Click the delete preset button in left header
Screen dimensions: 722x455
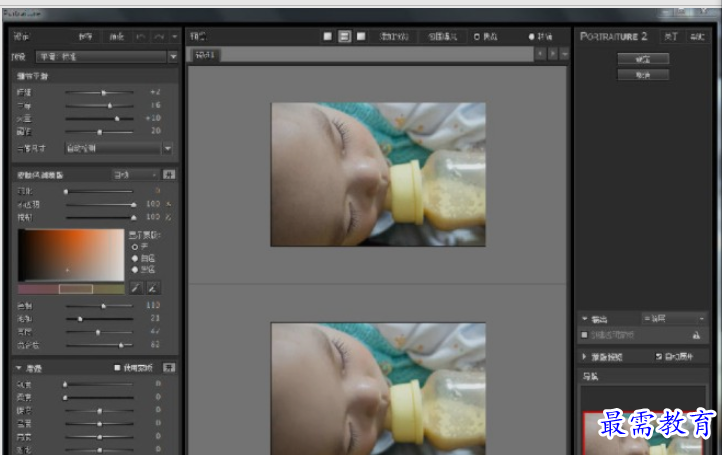[x=116, y=36]
